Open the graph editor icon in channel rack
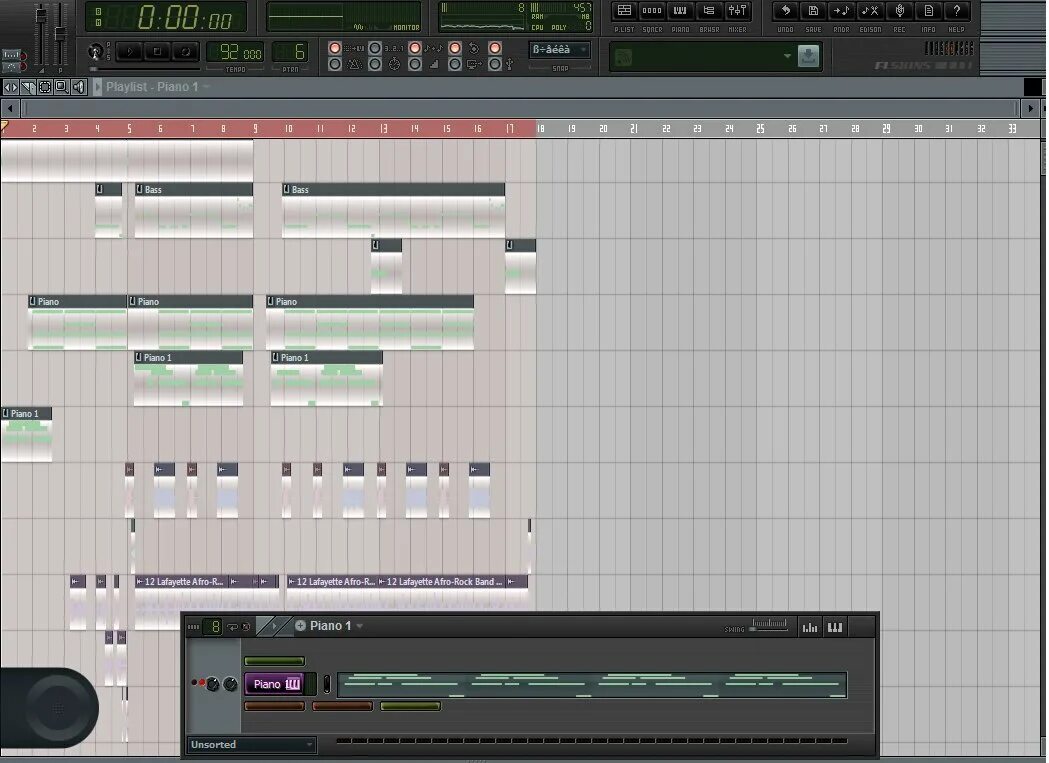The width and height of the screenshot is (1049, 763). coord(810,627)
